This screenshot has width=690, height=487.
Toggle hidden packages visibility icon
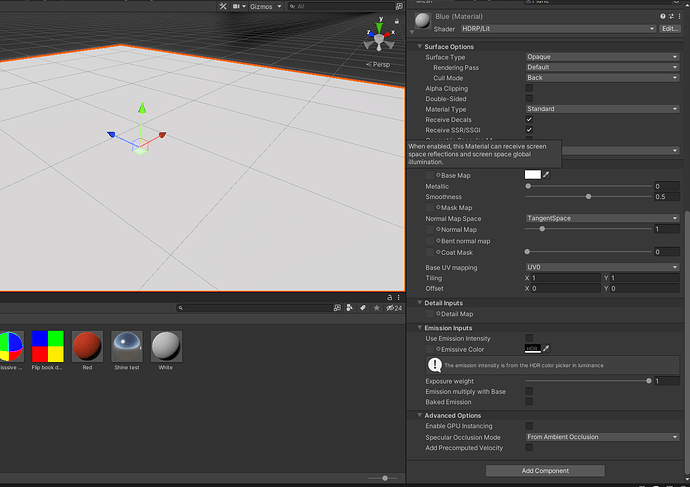tap(391, 308)
